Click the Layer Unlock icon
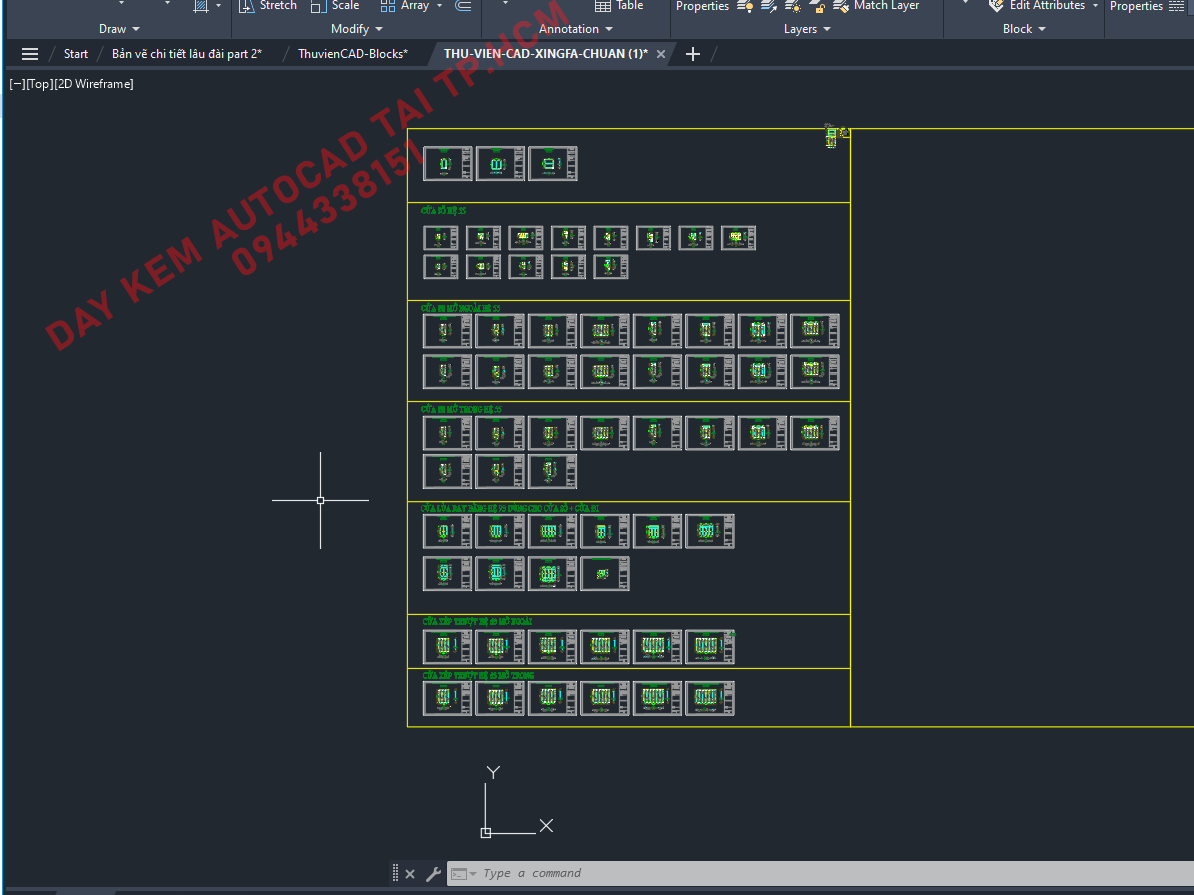Viewport: 1194px width, 895px height. coord(817,6)
